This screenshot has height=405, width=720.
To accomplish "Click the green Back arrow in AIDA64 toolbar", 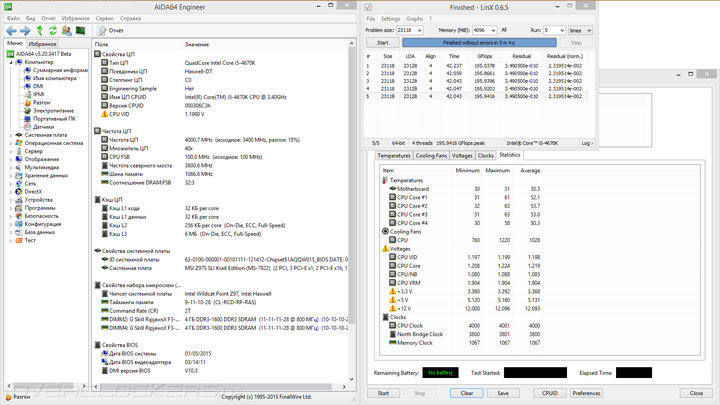I will click(10, 31).
